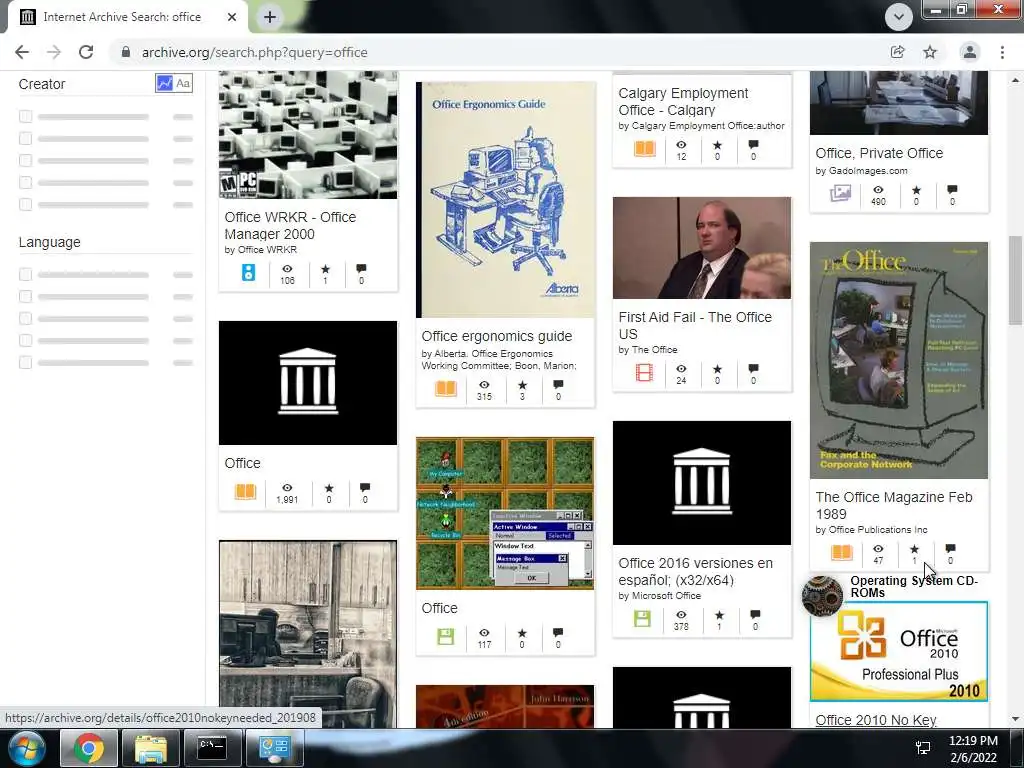Viewport: 1024px width, 768px height.
Task: Click book texts icon on Office ergonomics card
Action: click(x=446, y=389)
